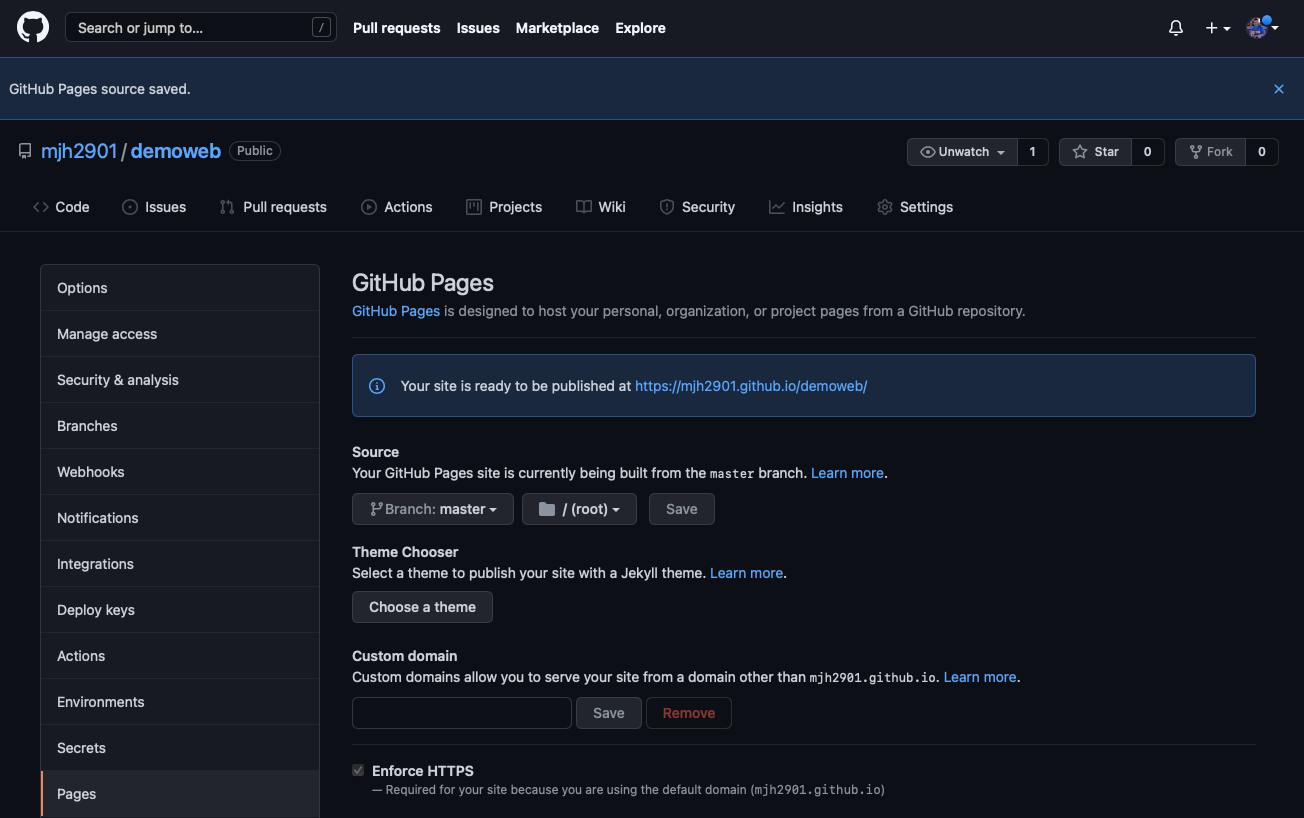Viewport: 1304px width, 818px height.
Task: Click Save next to the folder dropdown
Action: click(x=682, y=509)
